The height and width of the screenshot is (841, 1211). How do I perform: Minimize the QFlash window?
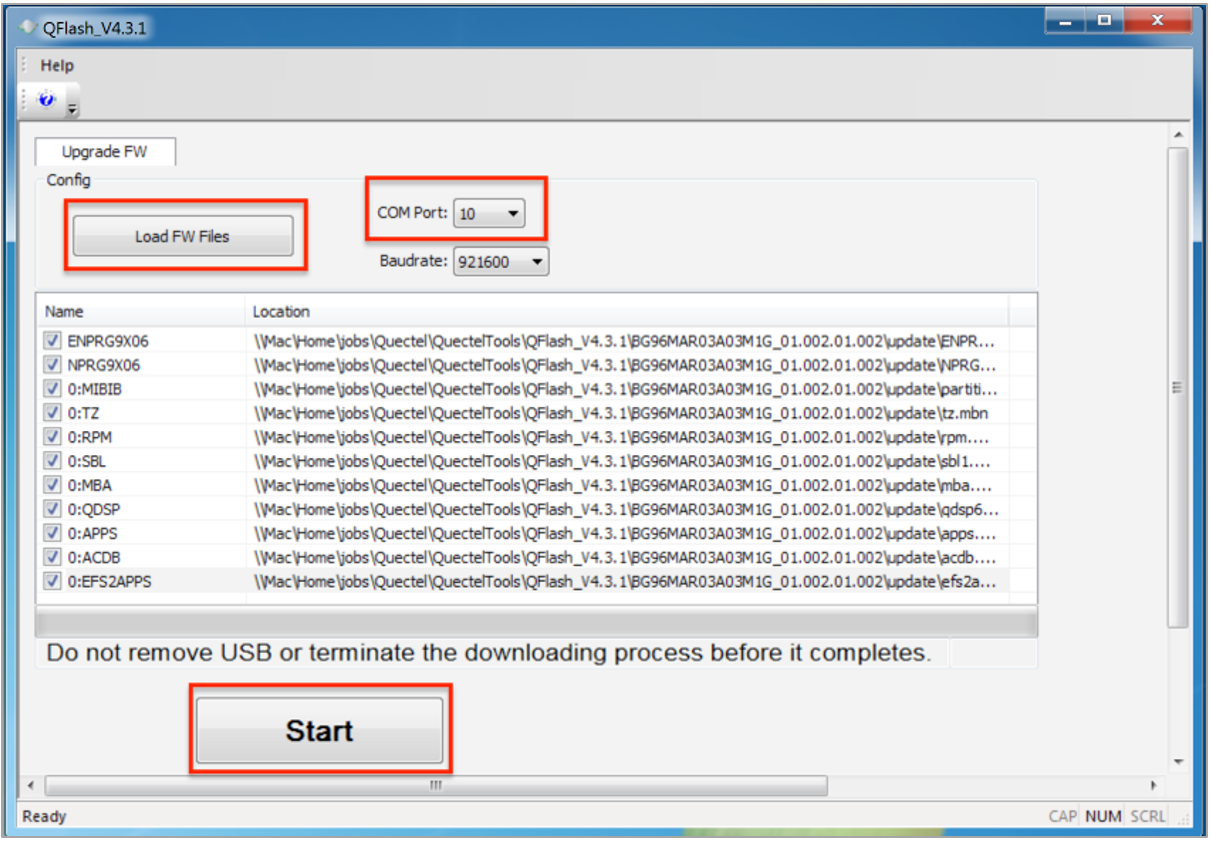coord(1067,20)
